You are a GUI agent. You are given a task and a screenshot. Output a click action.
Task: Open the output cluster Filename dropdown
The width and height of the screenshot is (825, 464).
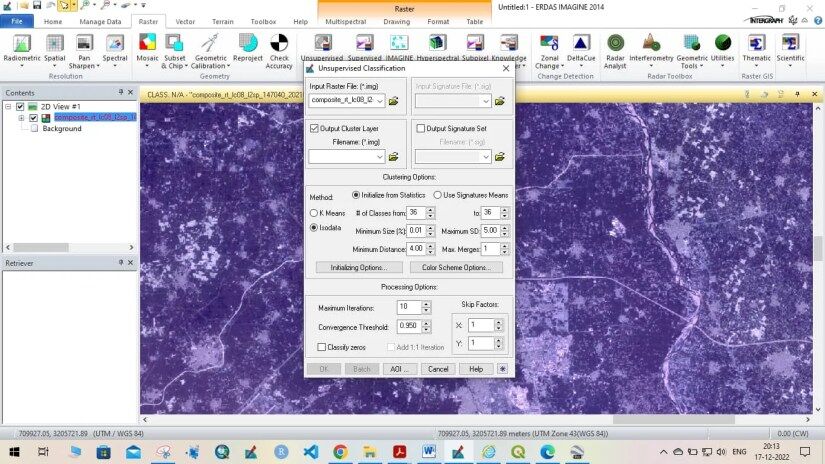point(380,157)
